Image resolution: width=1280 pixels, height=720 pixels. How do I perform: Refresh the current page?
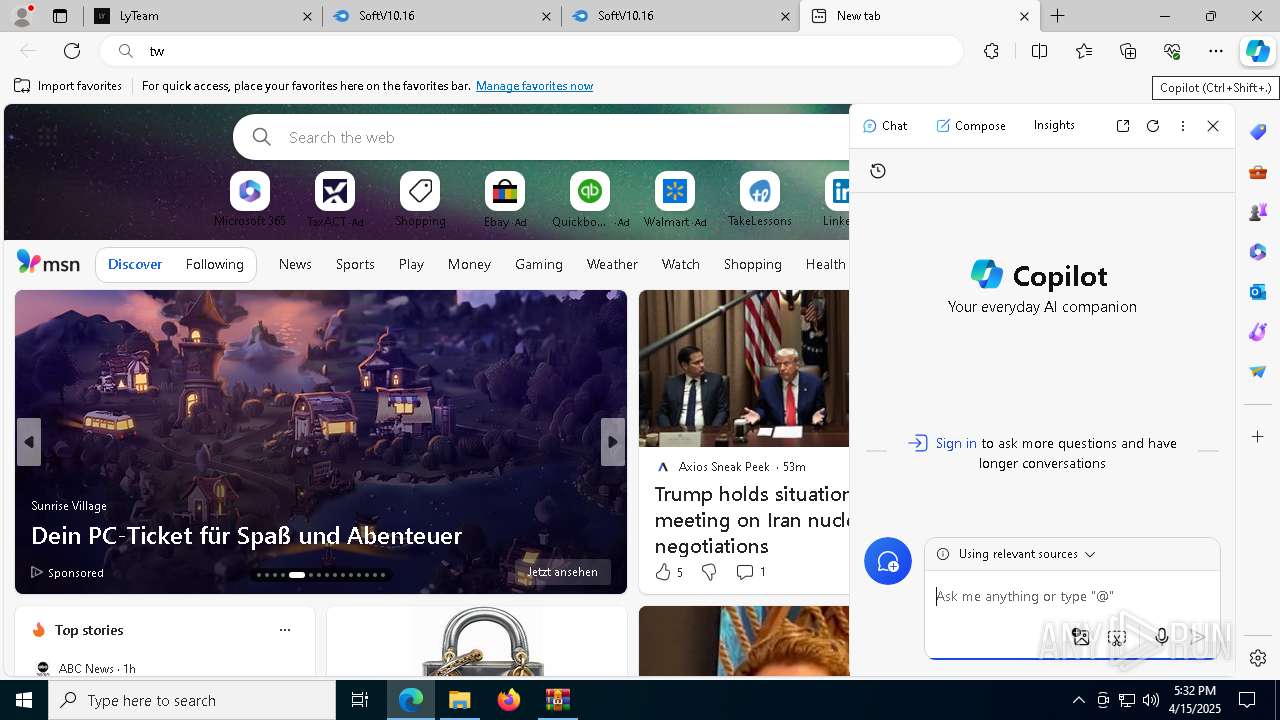tap(72, 51)
